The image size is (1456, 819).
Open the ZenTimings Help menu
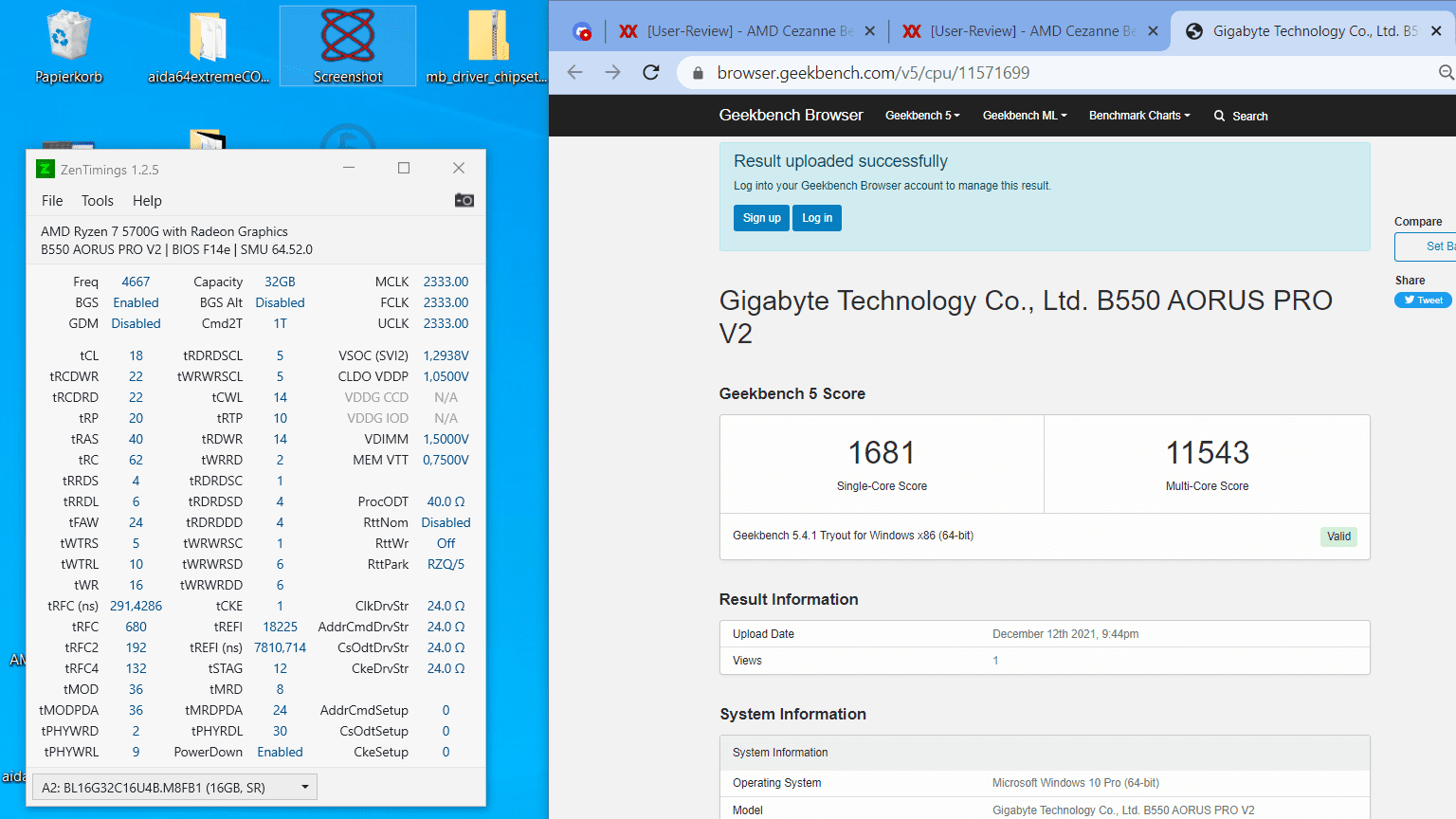[x=147, y=200]
